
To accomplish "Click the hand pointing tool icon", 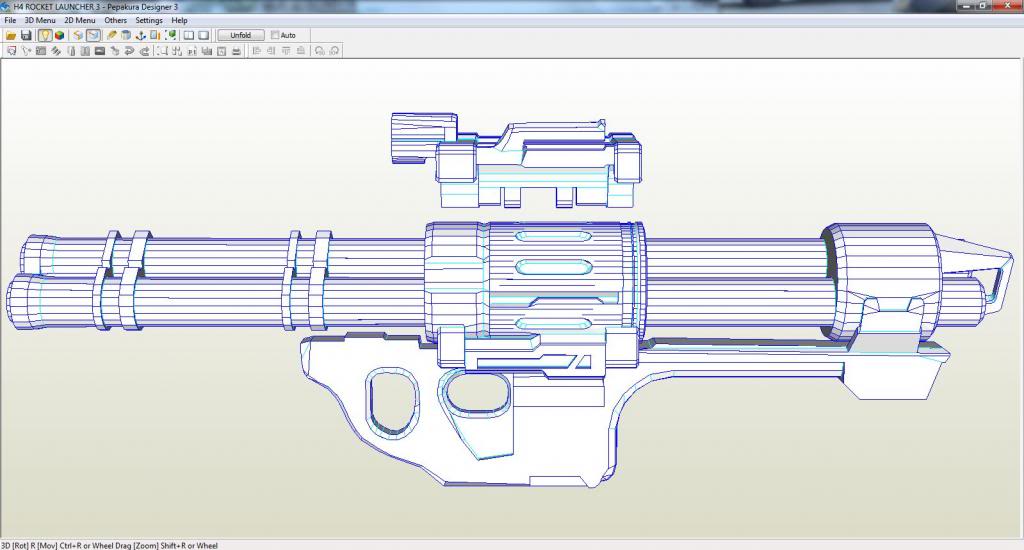I will 114,51.
